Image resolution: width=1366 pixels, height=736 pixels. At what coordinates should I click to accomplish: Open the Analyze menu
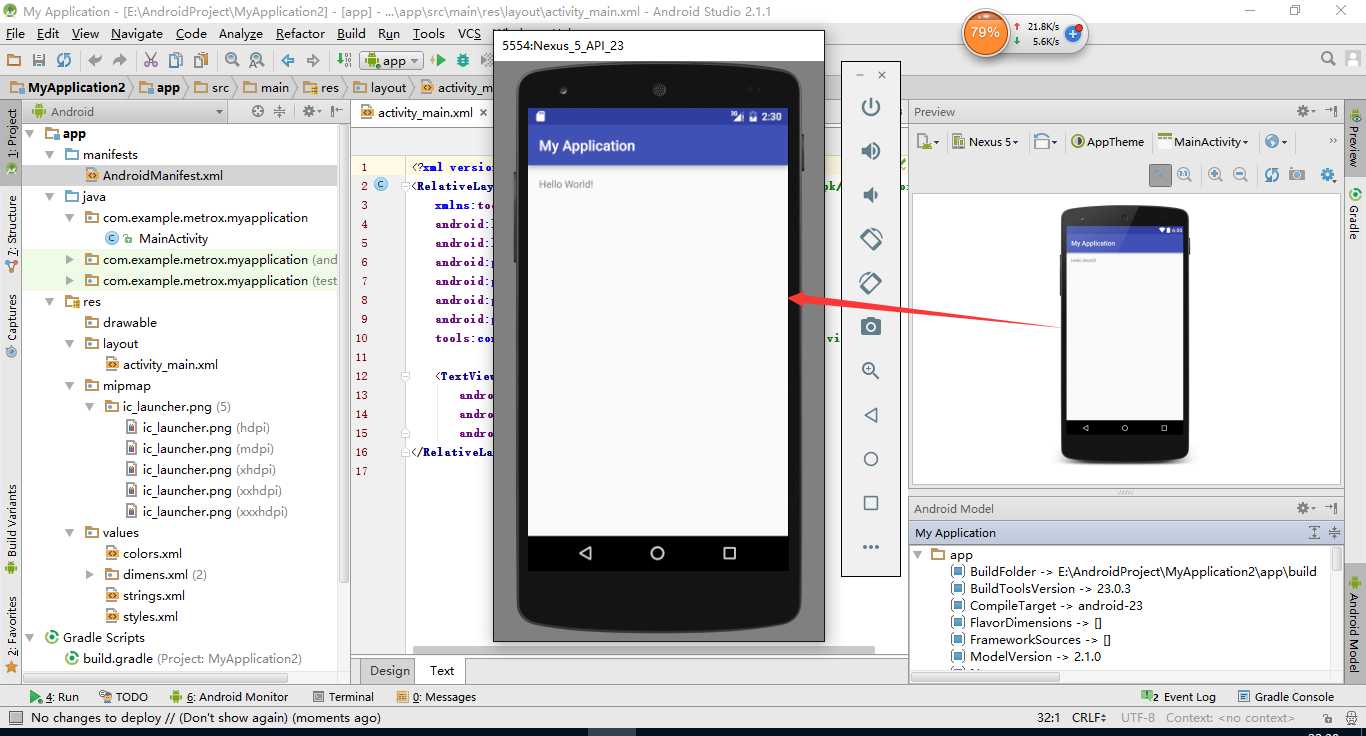point(241,33)
